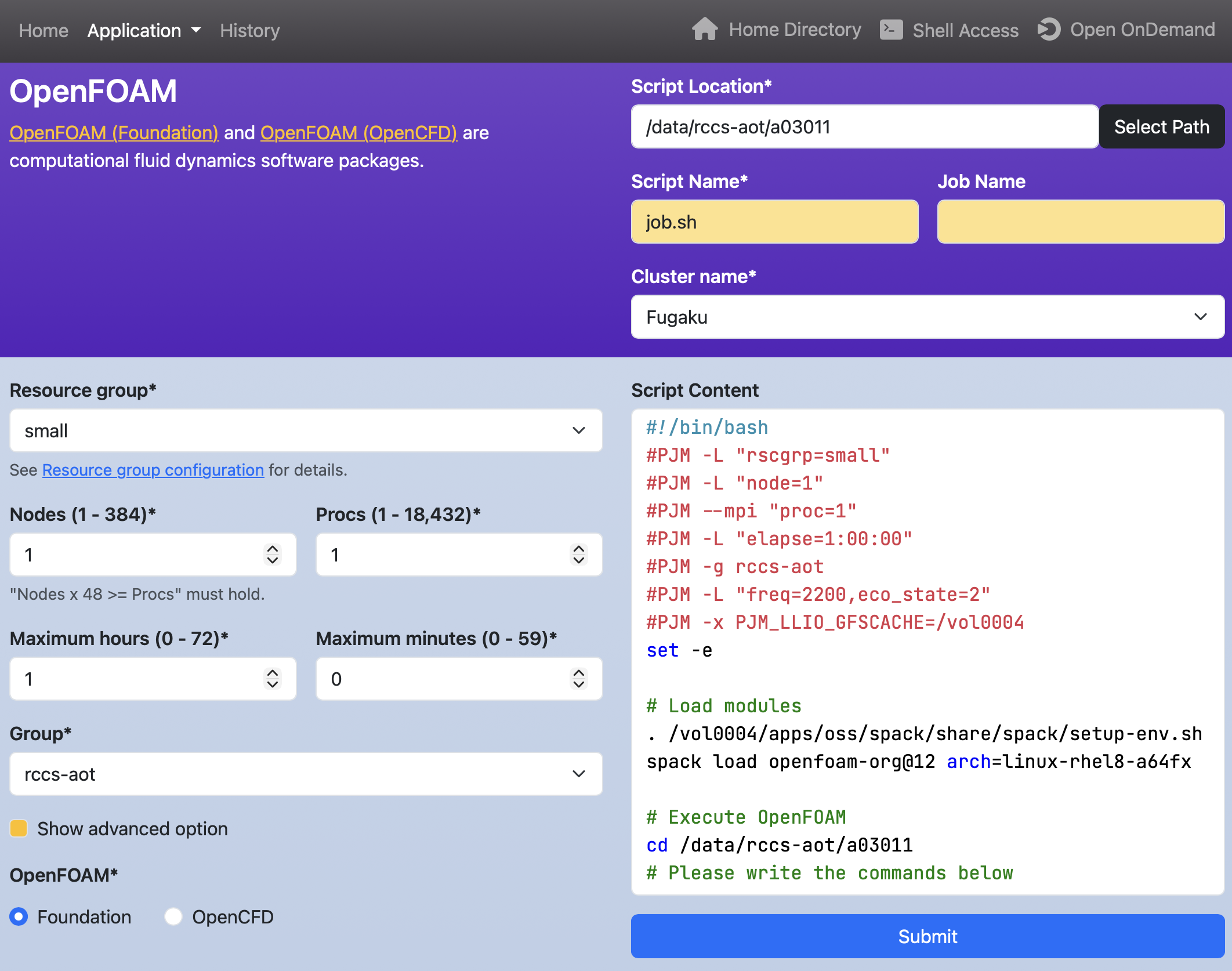The image size is (1232, 971).
Task: Open the Home nav item
Action: coord(44,30)
